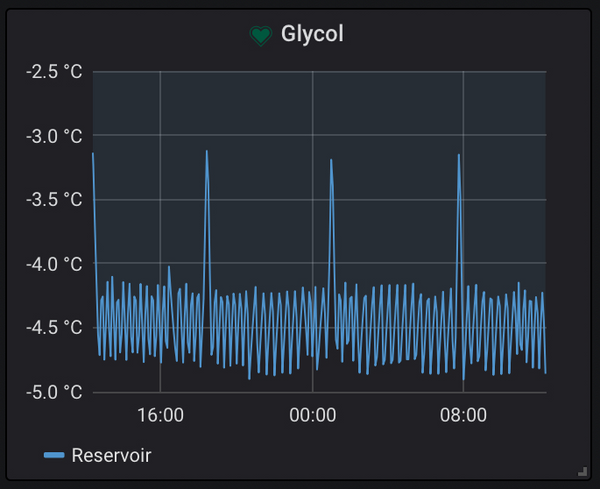
Task: Click the spike peak between 16:00 and 00:00
Action: point(207,152)
